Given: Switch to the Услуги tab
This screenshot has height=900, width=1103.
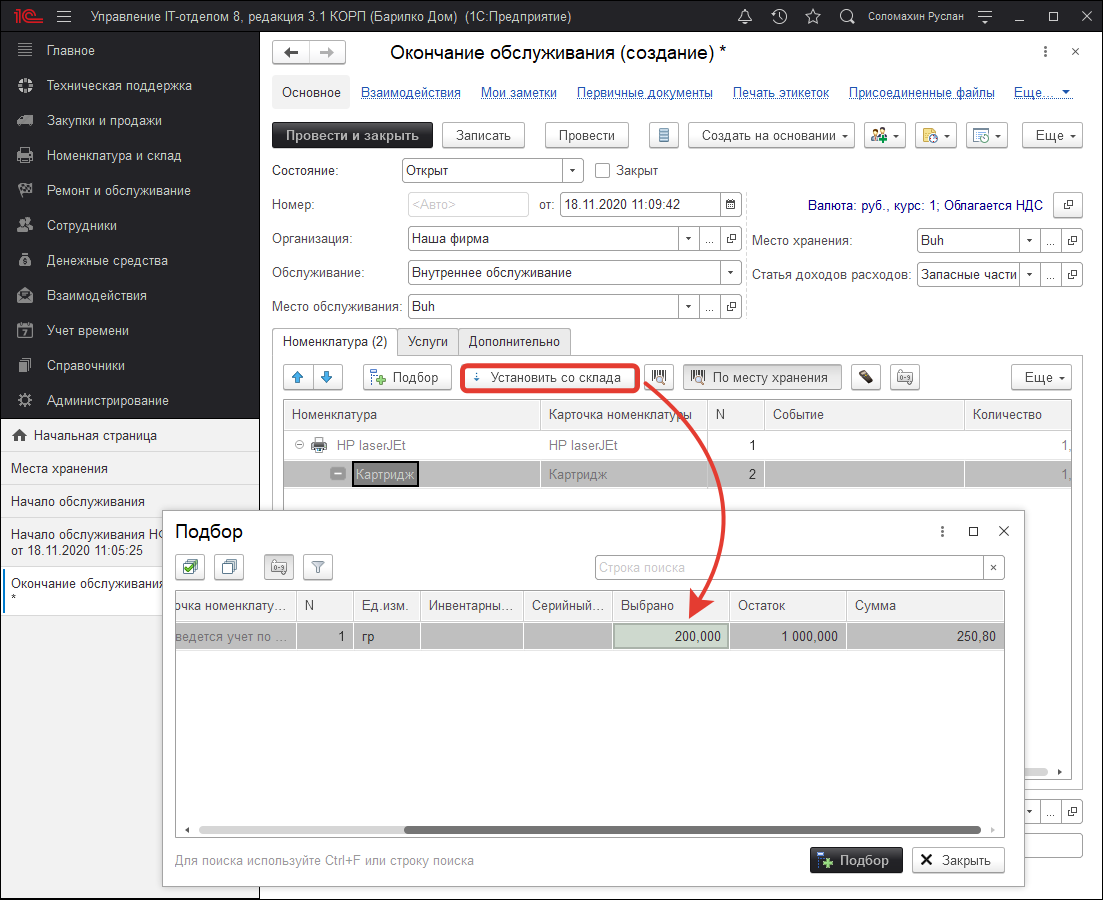Looking at the screenshot, I should tap(428, 341).
